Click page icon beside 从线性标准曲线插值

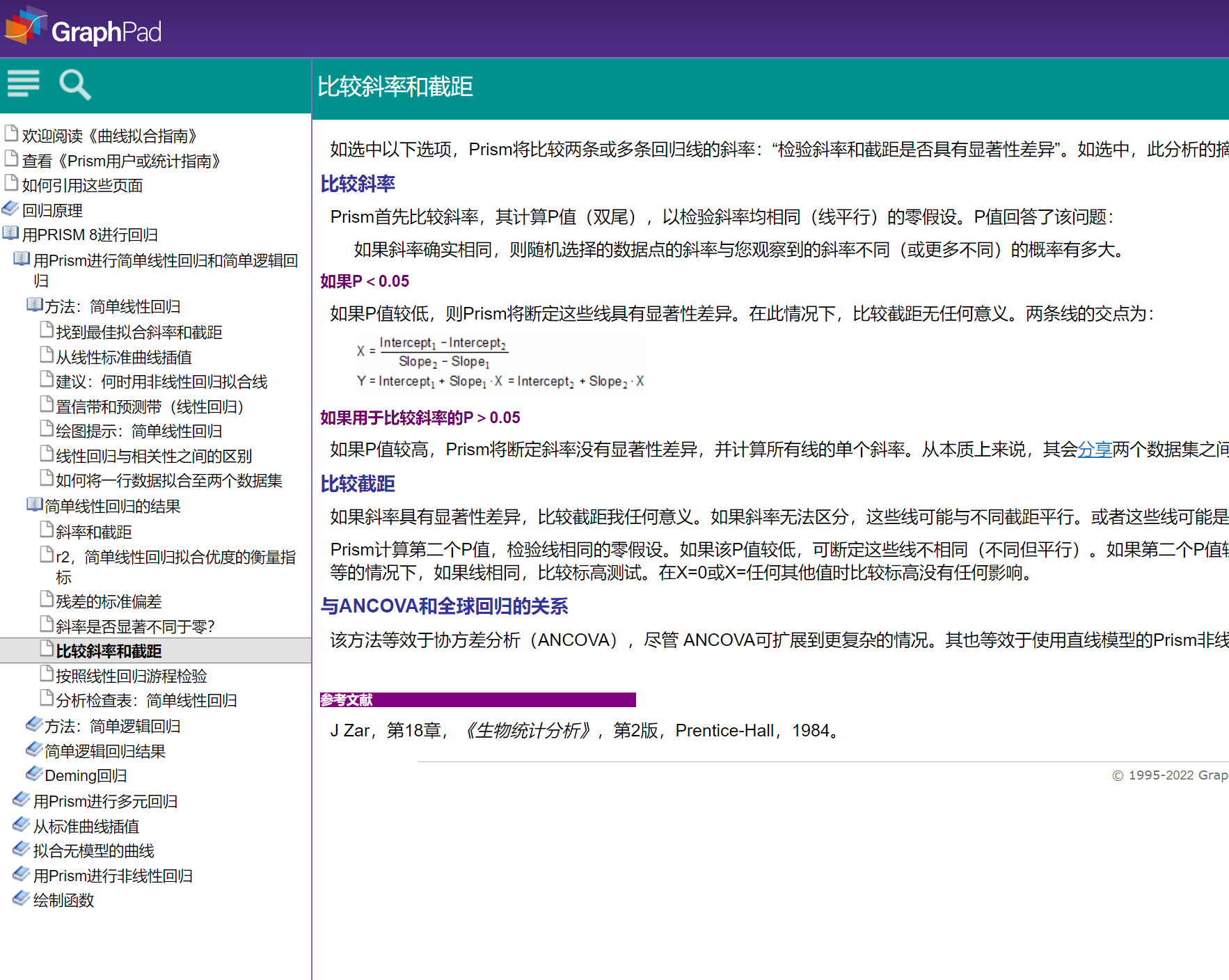pos(47,354)
